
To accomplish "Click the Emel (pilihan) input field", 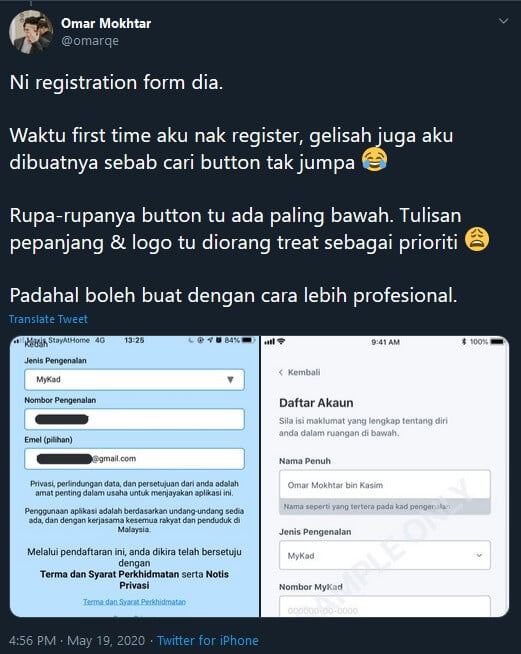I will 134,458.
